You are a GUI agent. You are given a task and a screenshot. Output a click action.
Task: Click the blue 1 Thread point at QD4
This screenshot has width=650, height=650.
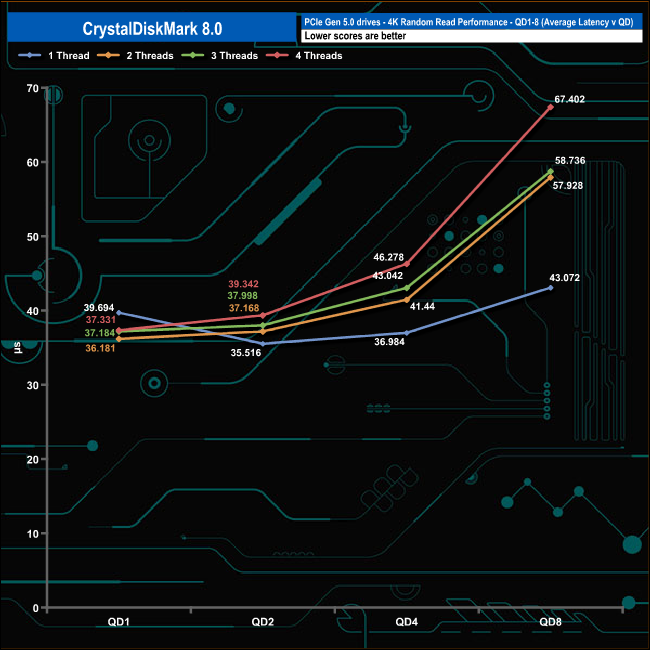(x=407, y=333)
